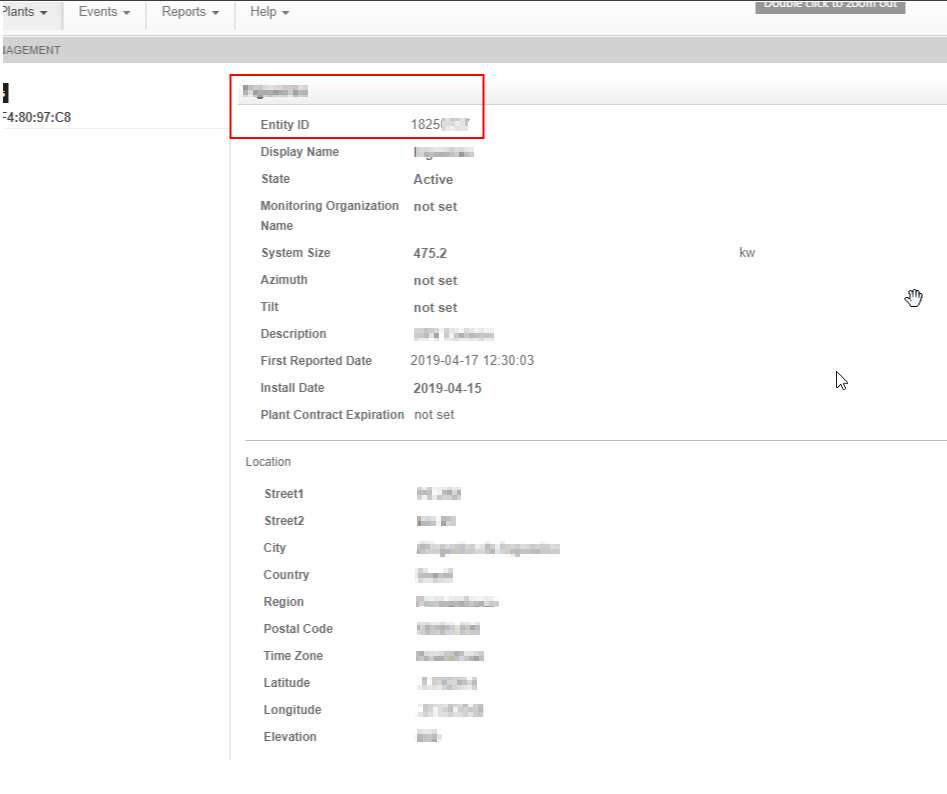Screen dimensions: 947x794
Task: Click the blurred Display Name value
Action: click(x=443, y=153)
